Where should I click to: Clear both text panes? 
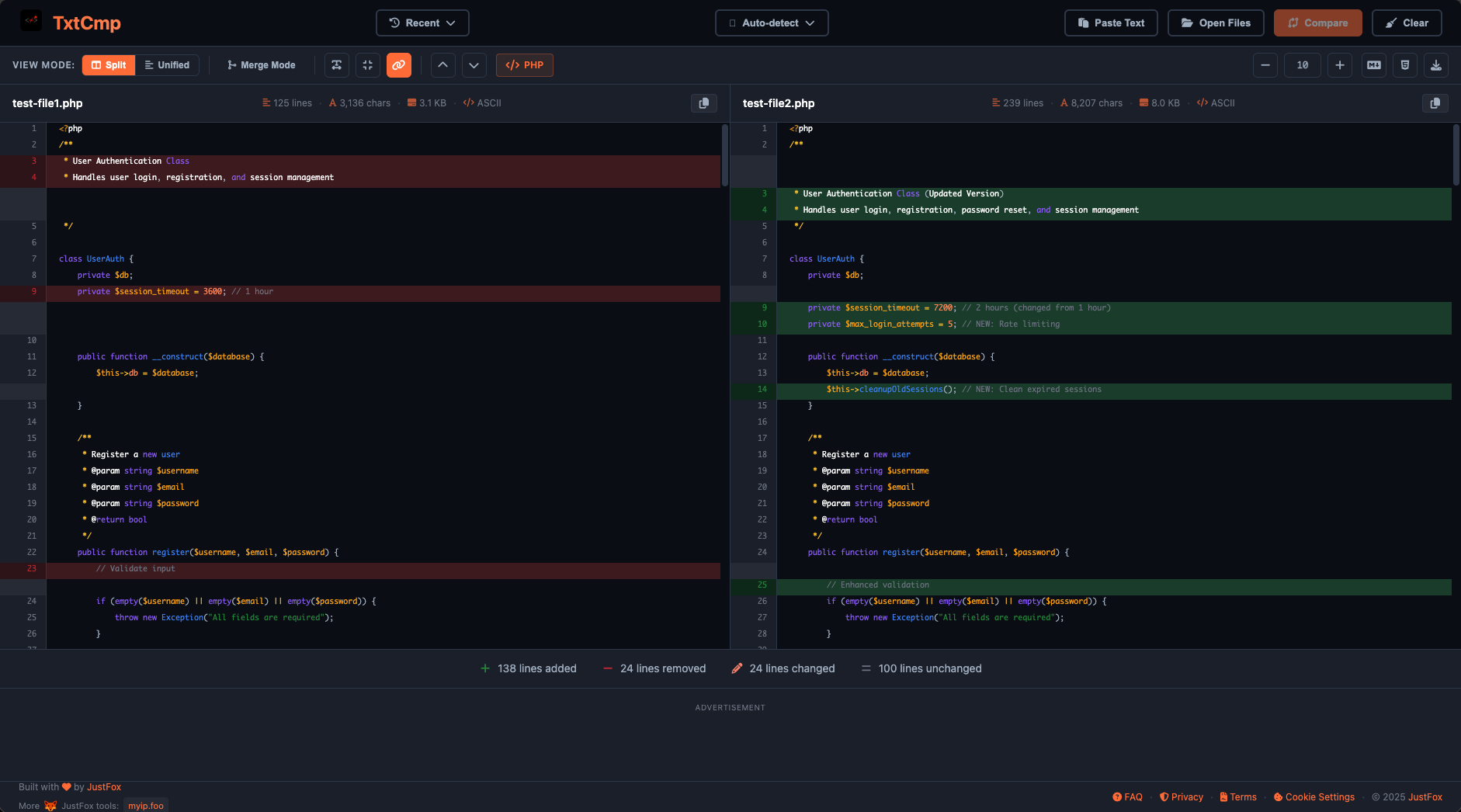coord(1407,23)
